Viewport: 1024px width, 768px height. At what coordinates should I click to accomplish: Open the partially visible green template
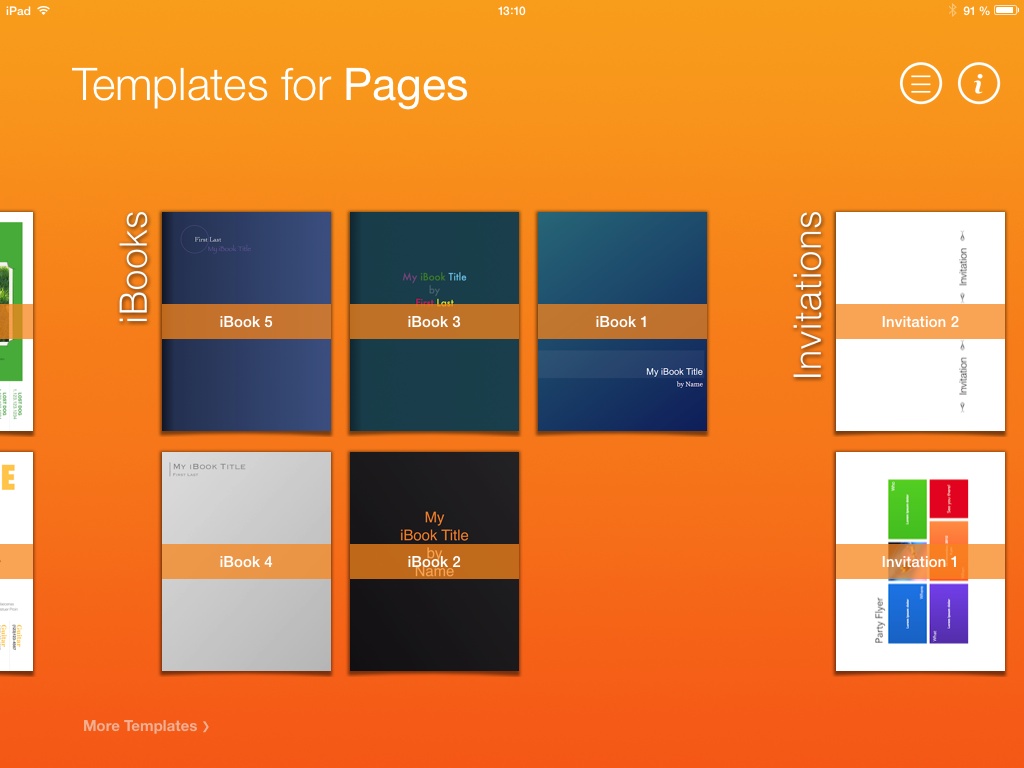coord(16,322)
